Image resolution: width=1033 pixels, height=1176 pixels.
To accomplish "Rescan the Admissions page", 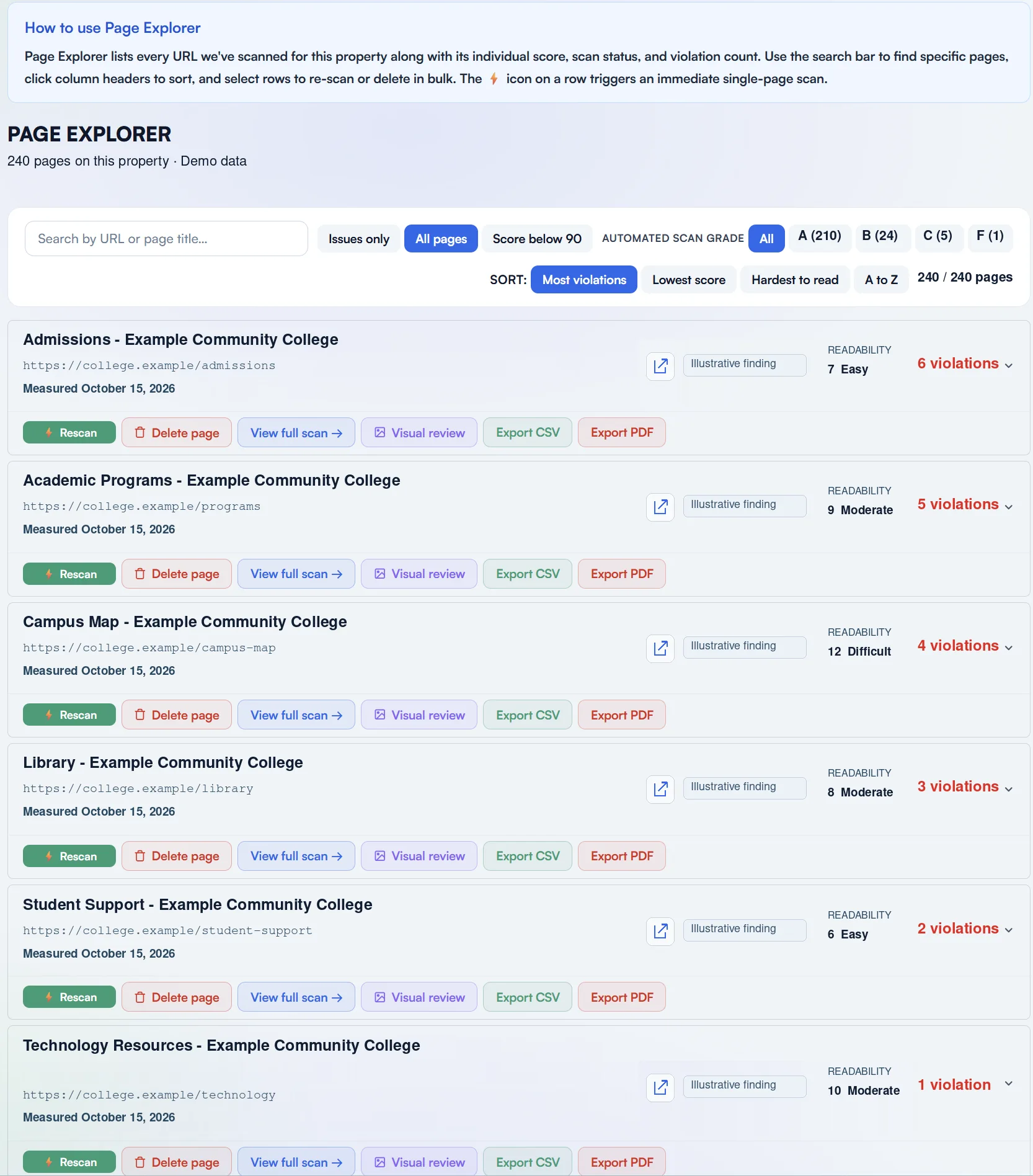I will pyautogui.click(x=69, y=432).
